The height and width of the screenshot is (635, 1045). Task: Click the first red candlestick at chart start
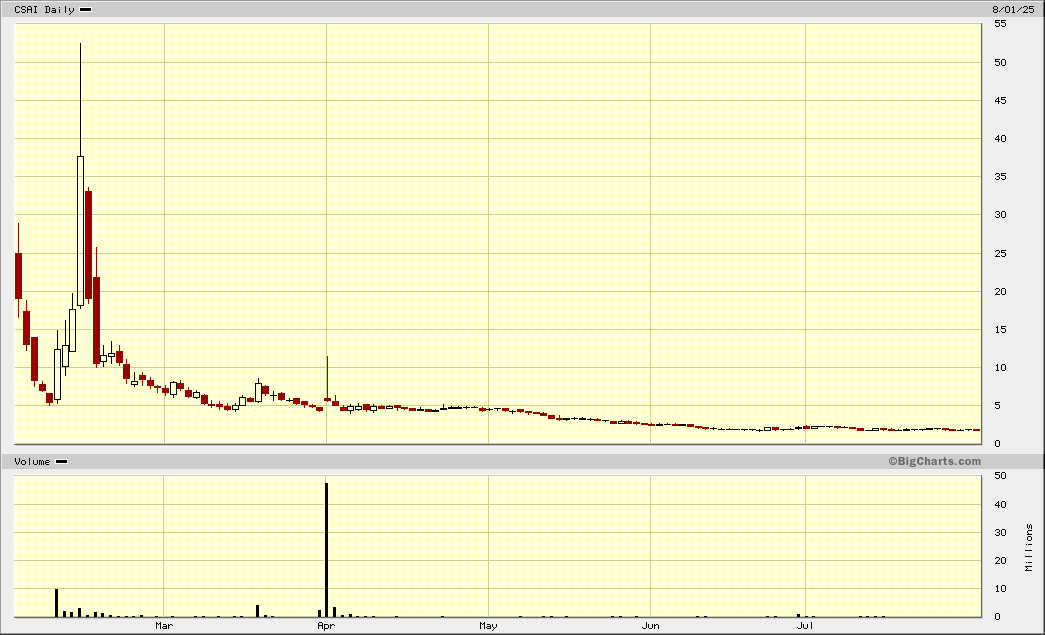click(x=18, y=275)
